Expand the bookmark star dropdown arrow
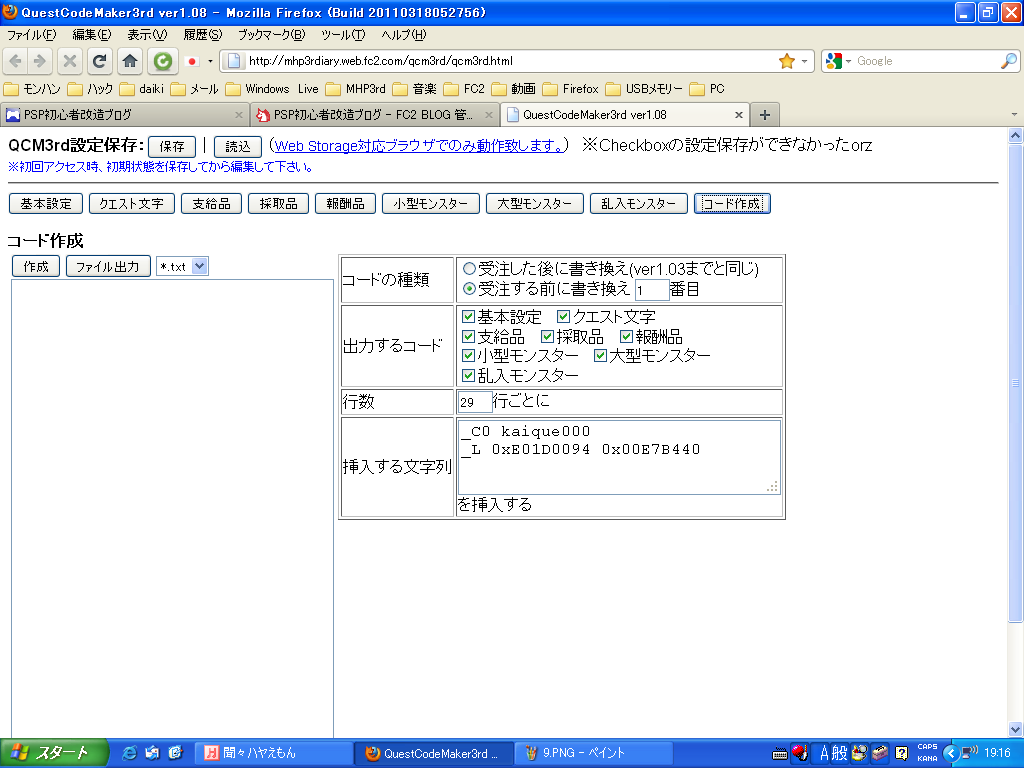This screenshot has width=1024, height=768. (x=805, y=61)
